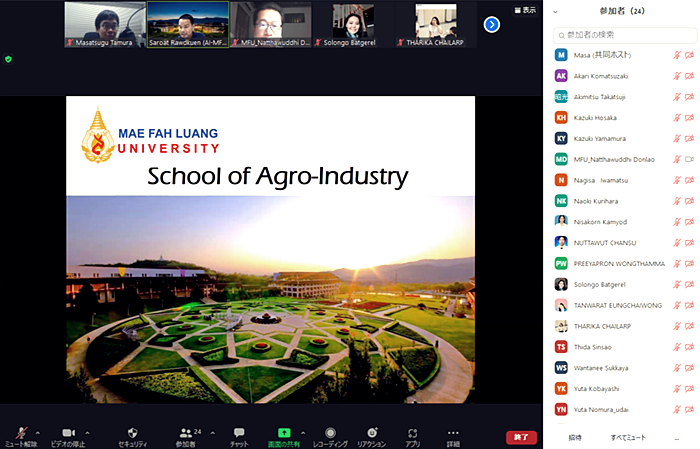Expand the video options arrow beside stop video

88,432
